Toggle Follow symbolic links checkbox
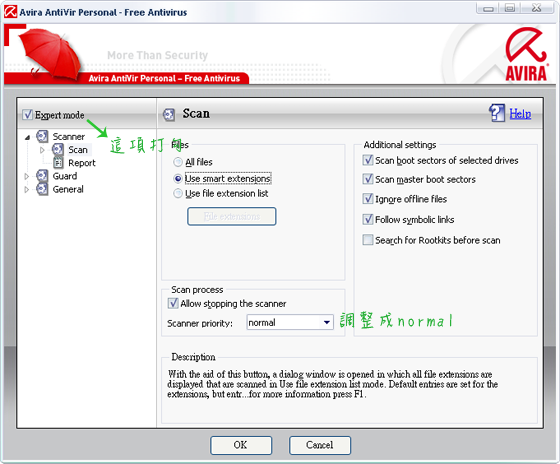 368,219
